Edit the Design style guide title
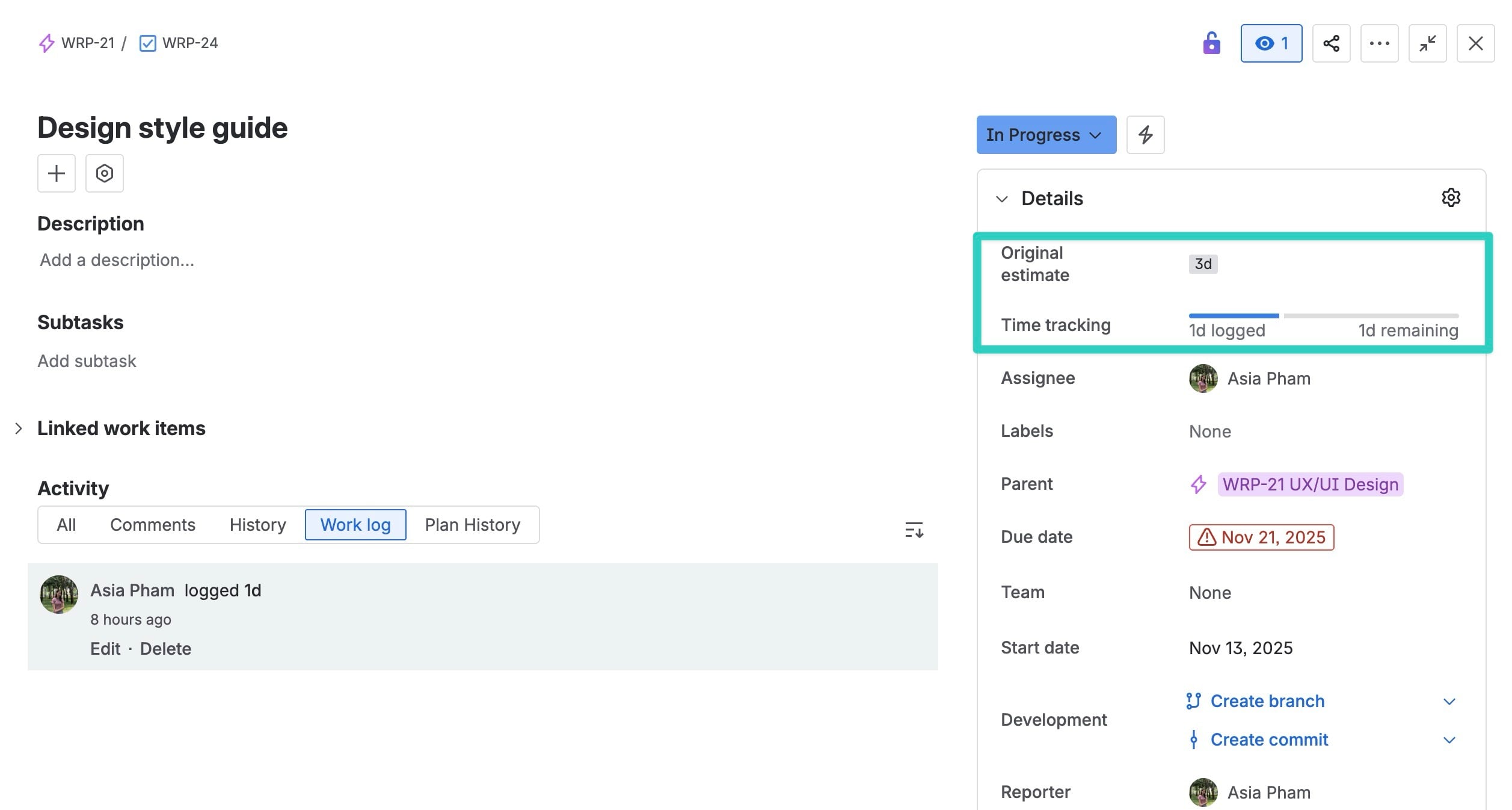 (162, 128)
